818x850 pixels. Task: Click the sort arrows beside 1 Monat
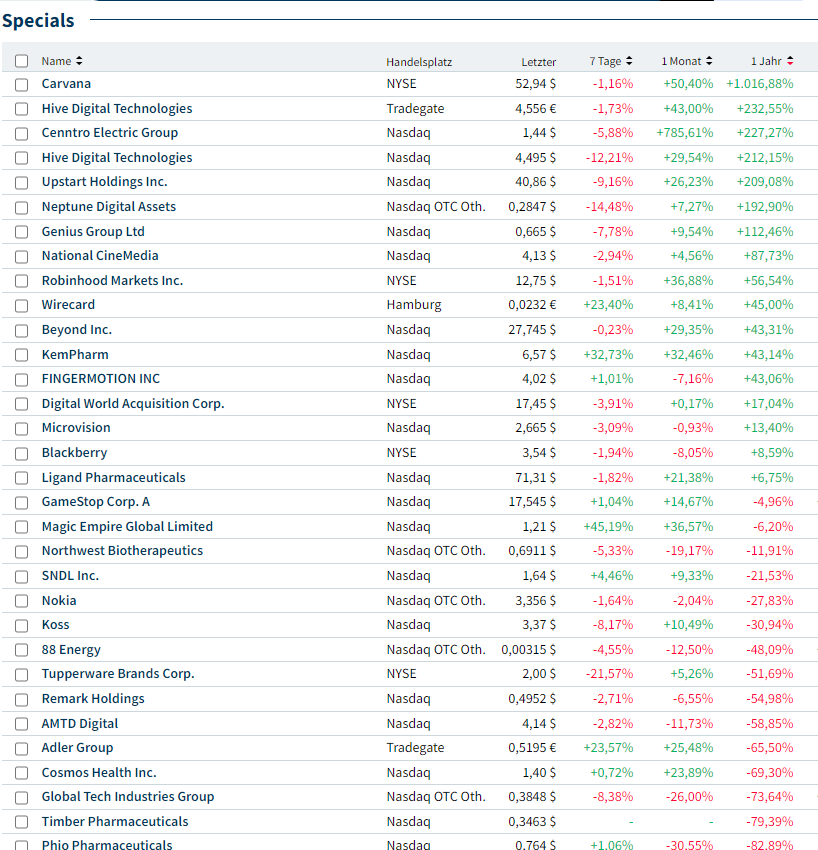[x=709, y=61]
